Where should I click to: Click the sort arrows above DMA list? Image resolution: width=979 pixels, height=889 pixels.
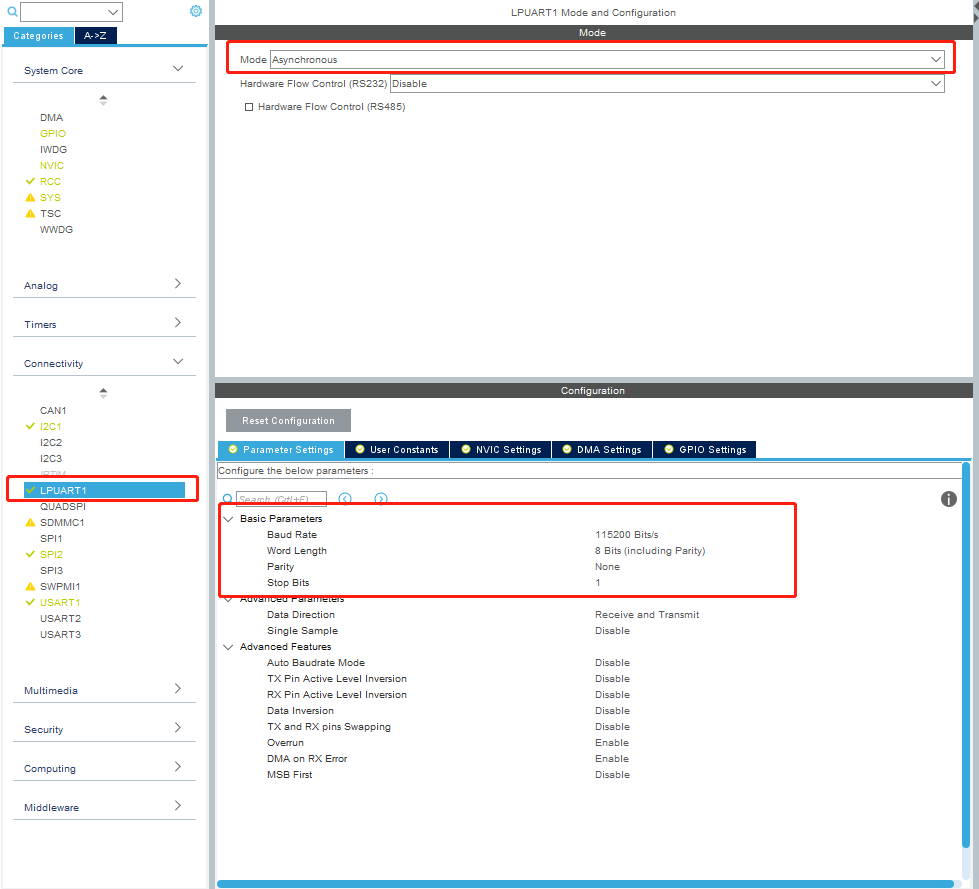pyautogui.click(x=104, y=100)
